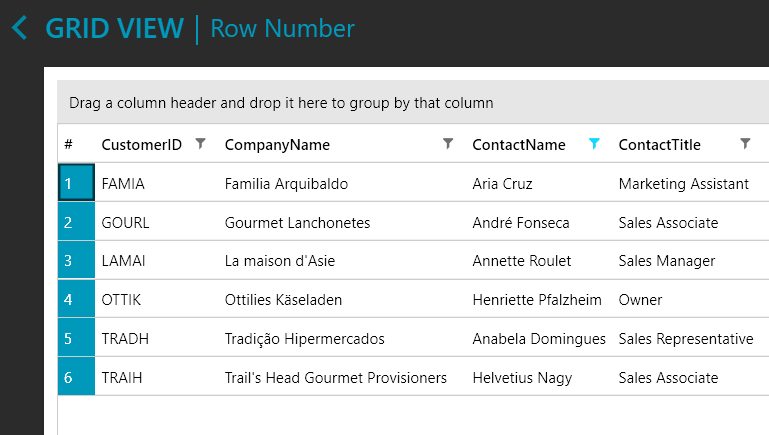
Task: Open the CompanyName column filter
Action: click(448, 144)
